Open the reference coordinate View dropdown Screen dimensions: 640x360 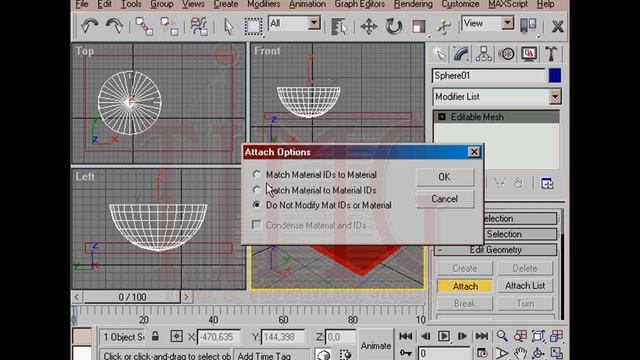point(507,23)
